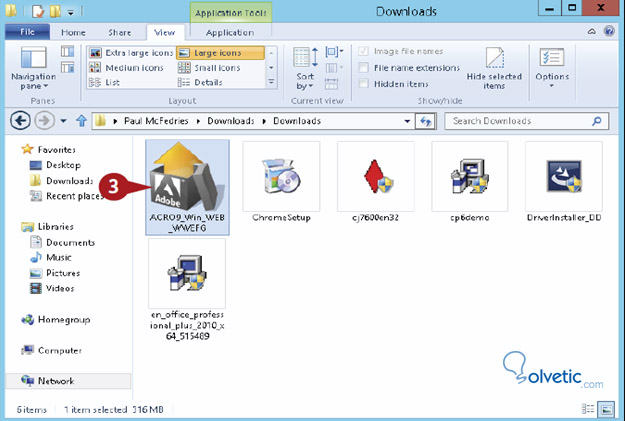Open the address bar history dropdown
625x421 pixels.
pyautogui.click(x=407, y=121)
